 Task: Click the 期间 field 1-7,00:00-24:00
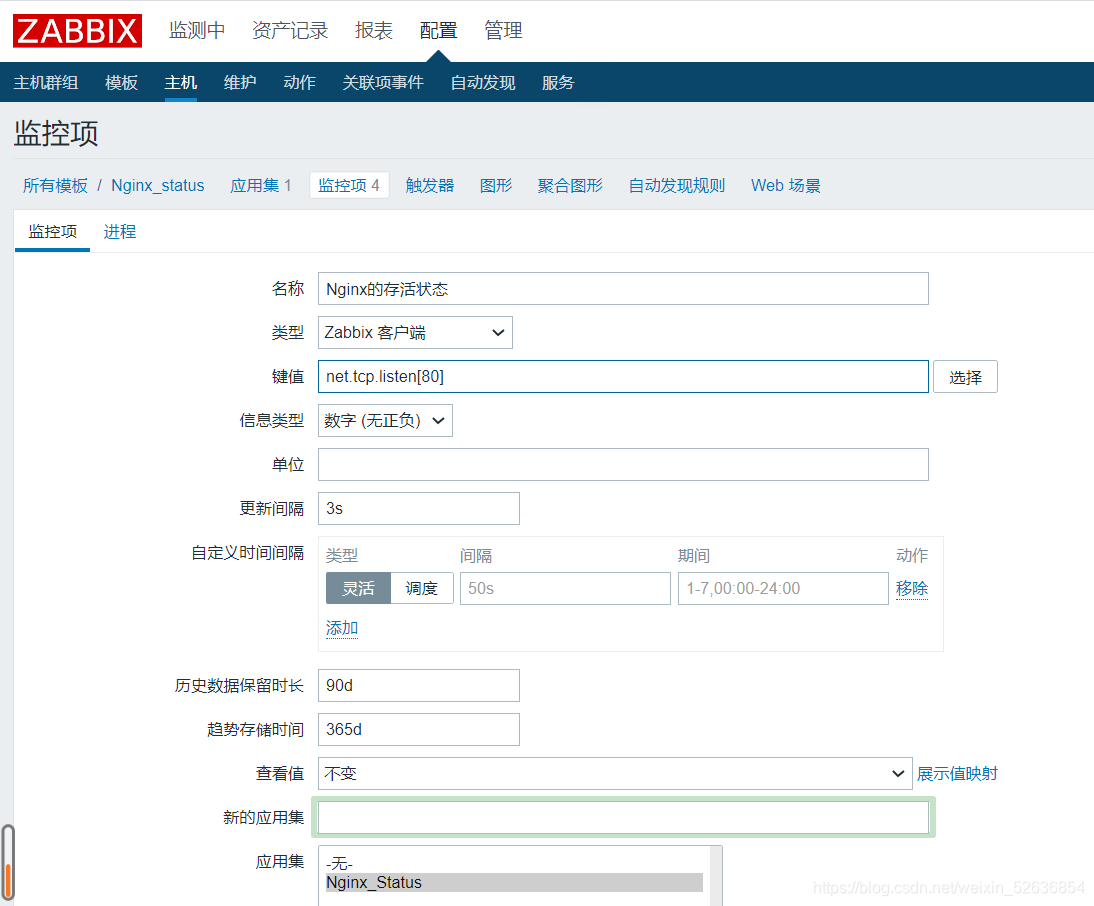[783, 589]
